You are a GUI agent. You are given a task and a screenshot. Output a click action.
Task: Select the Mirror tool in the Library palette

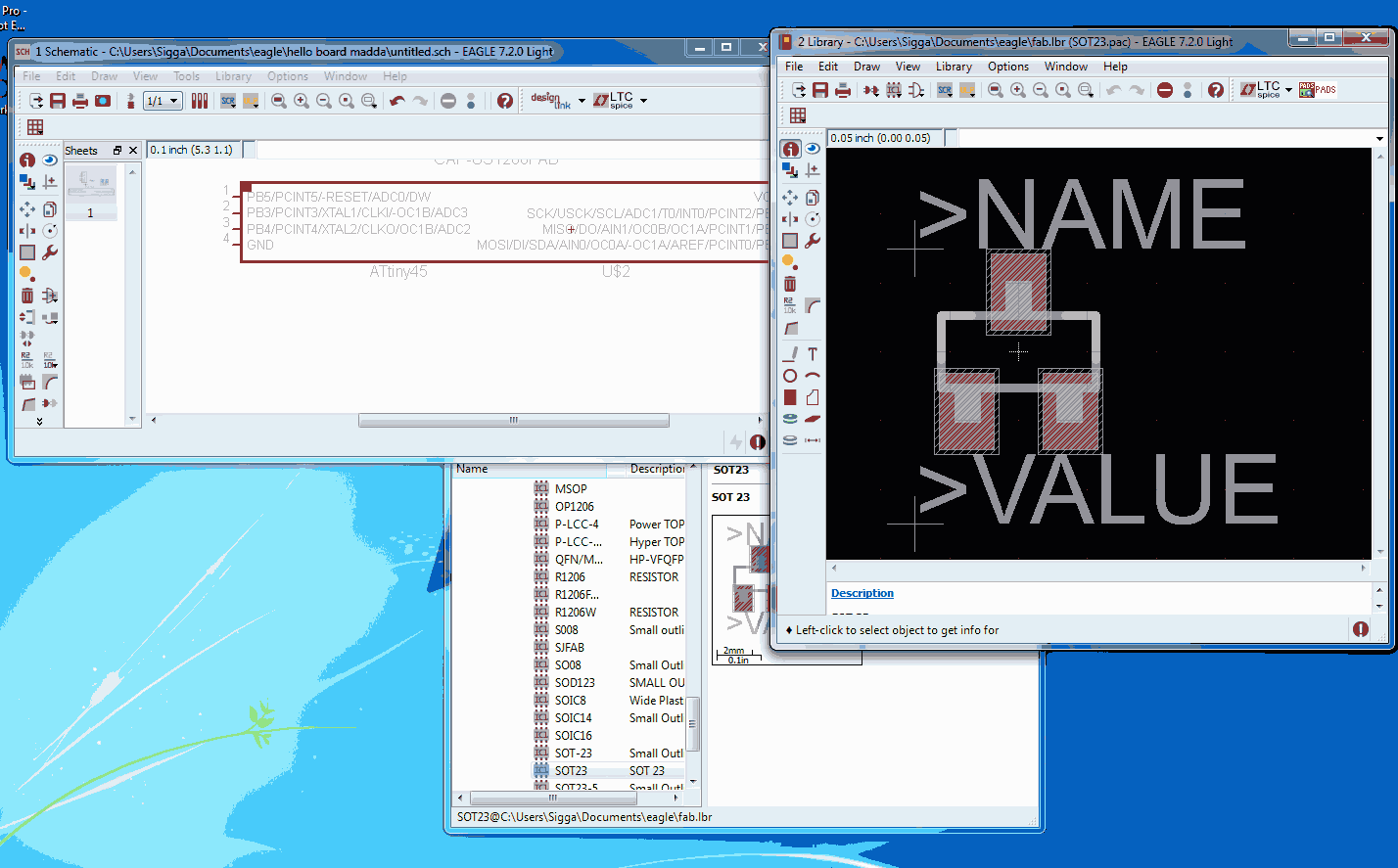pyautogui.click(x=790, y=219)
